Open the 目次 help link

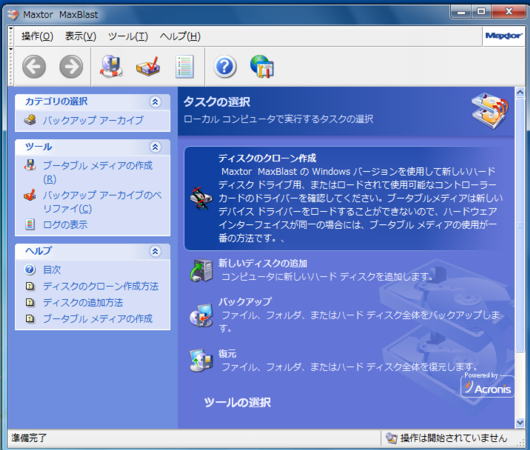pyautogui.click(x=52, y=270)
